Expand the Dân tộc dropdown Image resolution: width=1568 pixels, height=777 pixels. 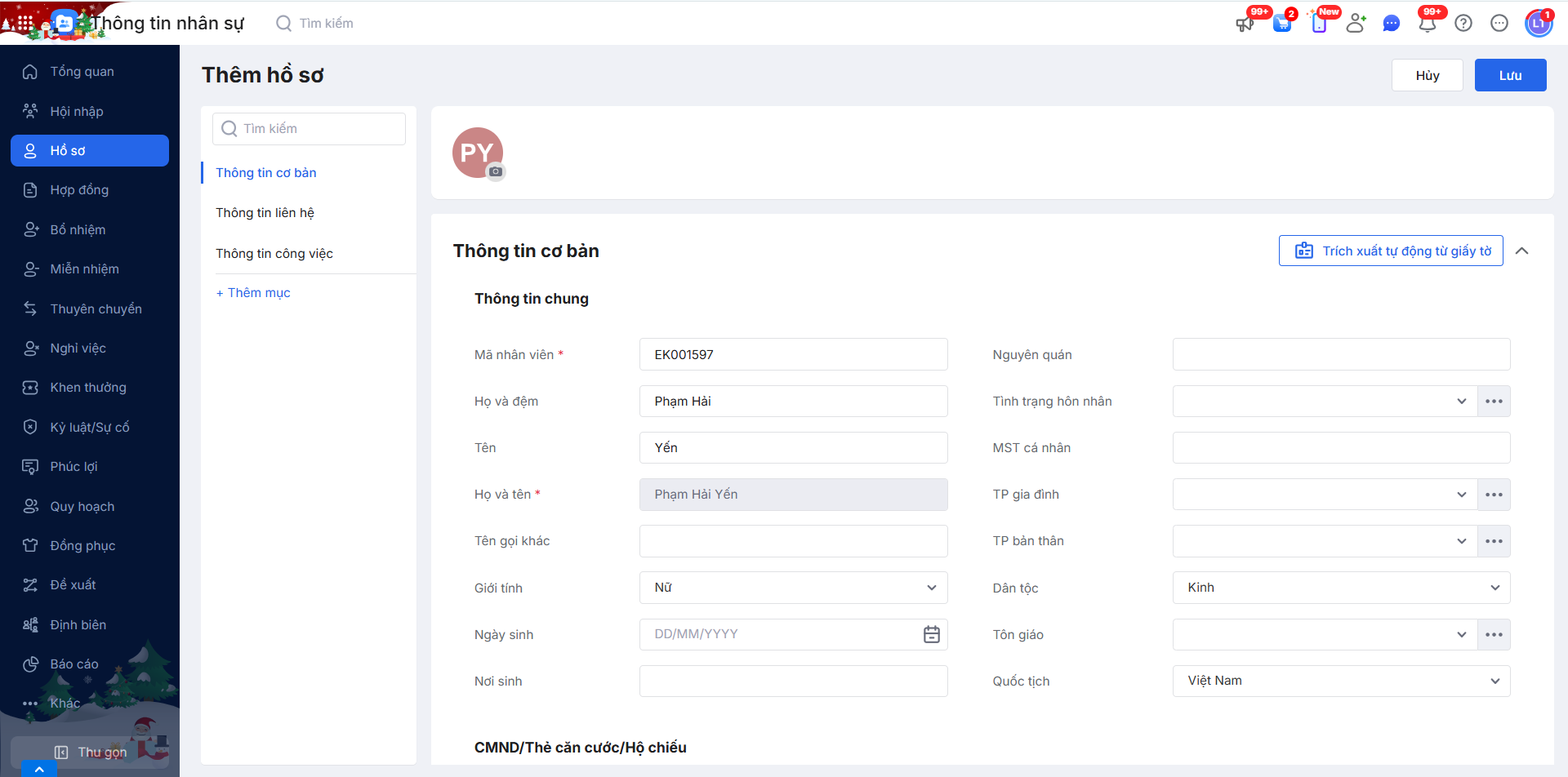click(x=1341, y=588)
